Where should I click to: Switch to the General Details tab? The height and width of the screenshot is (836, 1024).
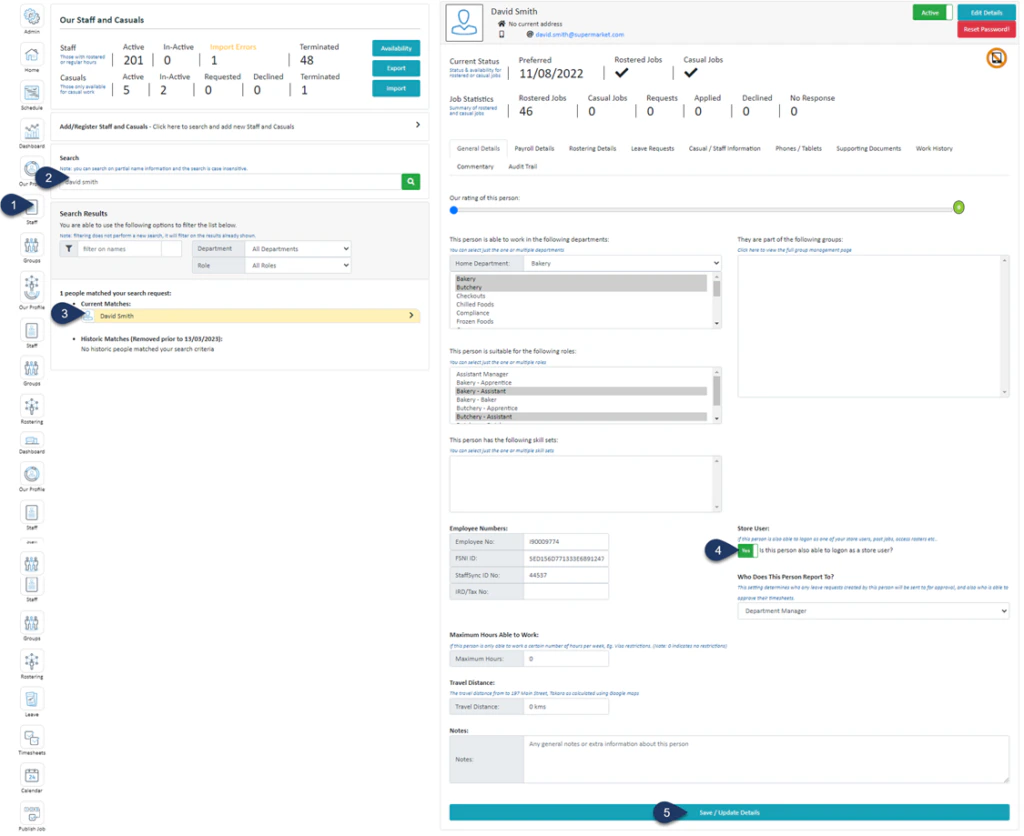[478, 149]
